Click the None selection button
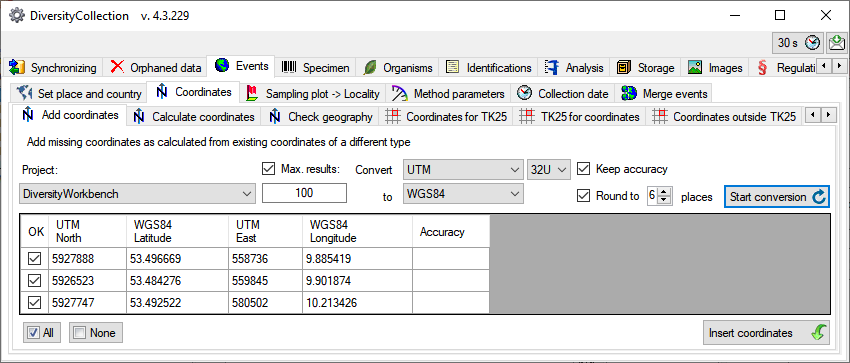The image size is (850, 363). (x=96, y=333)
